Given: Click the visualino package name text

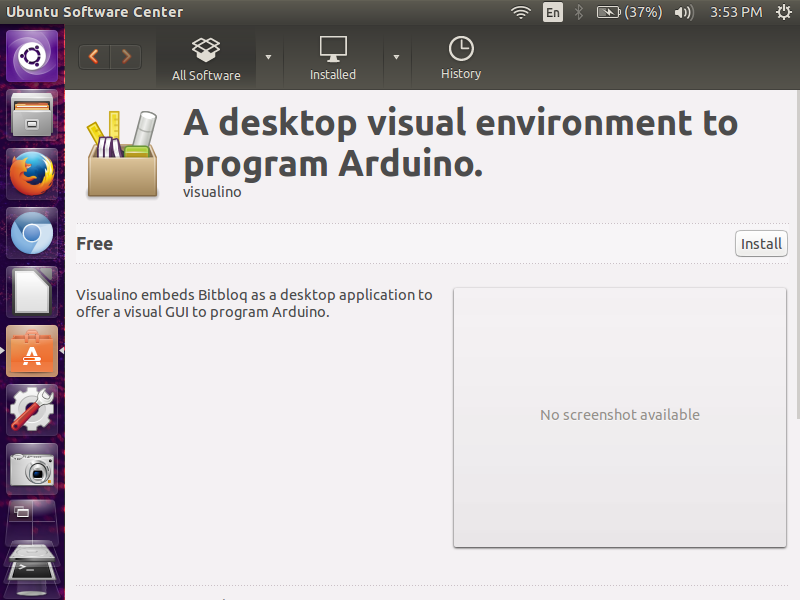Looking at the screenshot, I should (212, 192).
